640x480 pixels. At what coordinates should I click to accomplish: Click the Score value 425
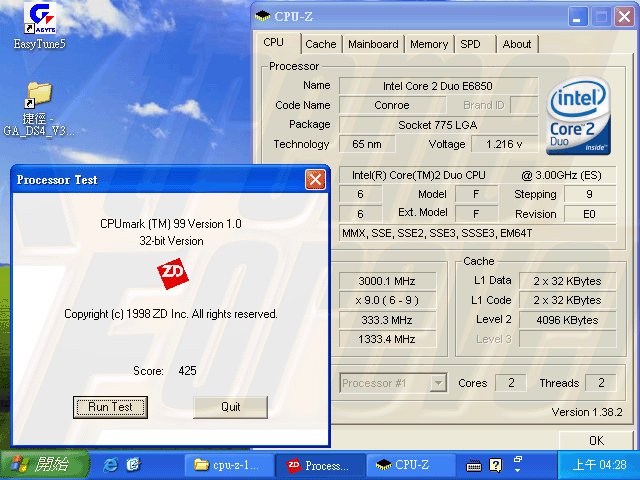coord(187,371)
